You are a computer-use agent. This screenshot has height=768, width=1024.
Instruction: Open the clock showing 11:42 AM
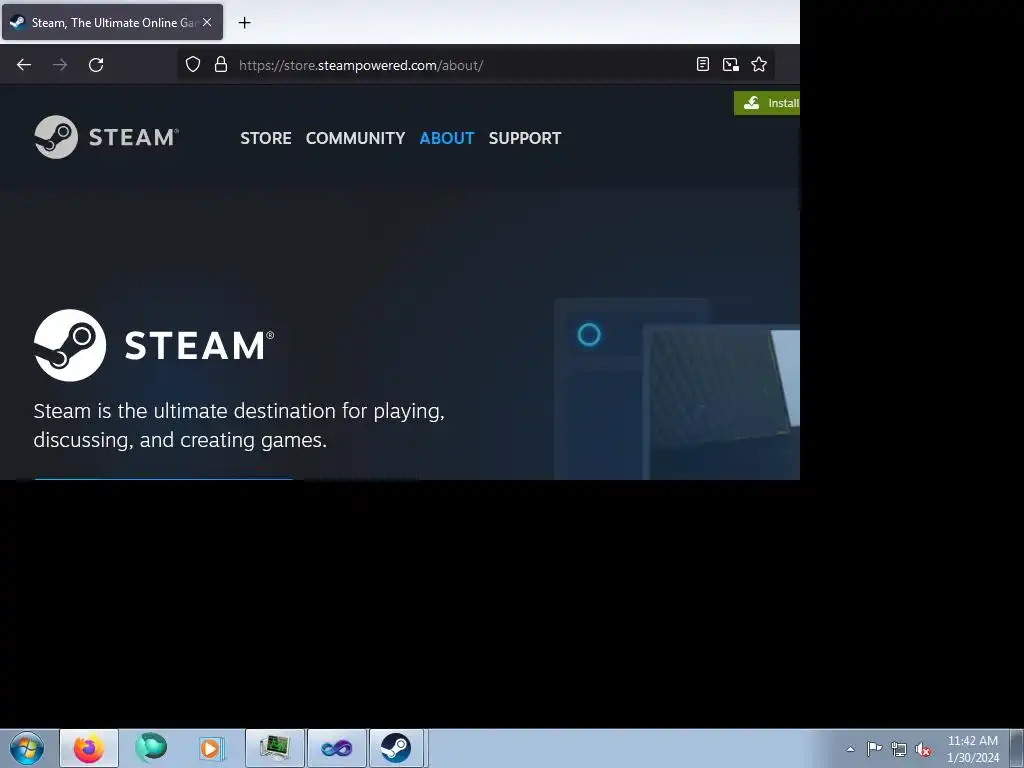(973, 749)
